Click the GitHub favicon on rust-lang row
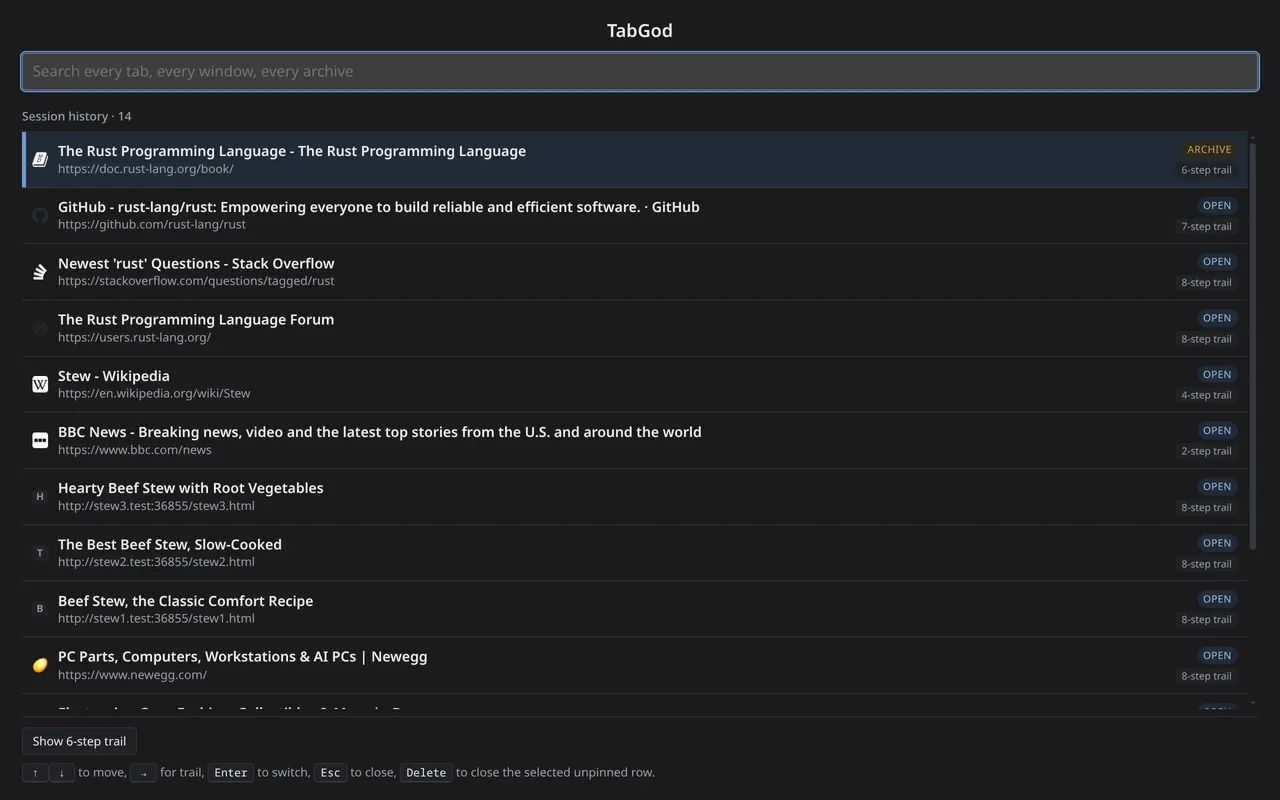This screenshot has height=800, width=1280. tap(40, 215)
